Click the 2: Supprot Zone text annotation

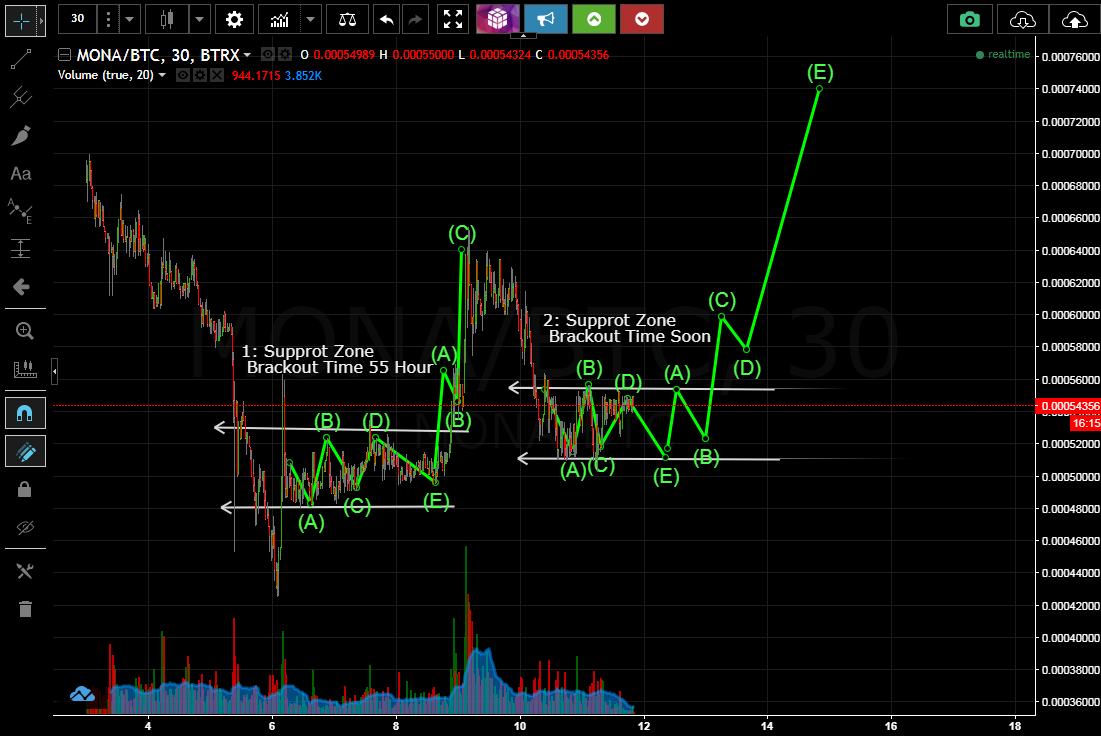(x=626, y=328)
